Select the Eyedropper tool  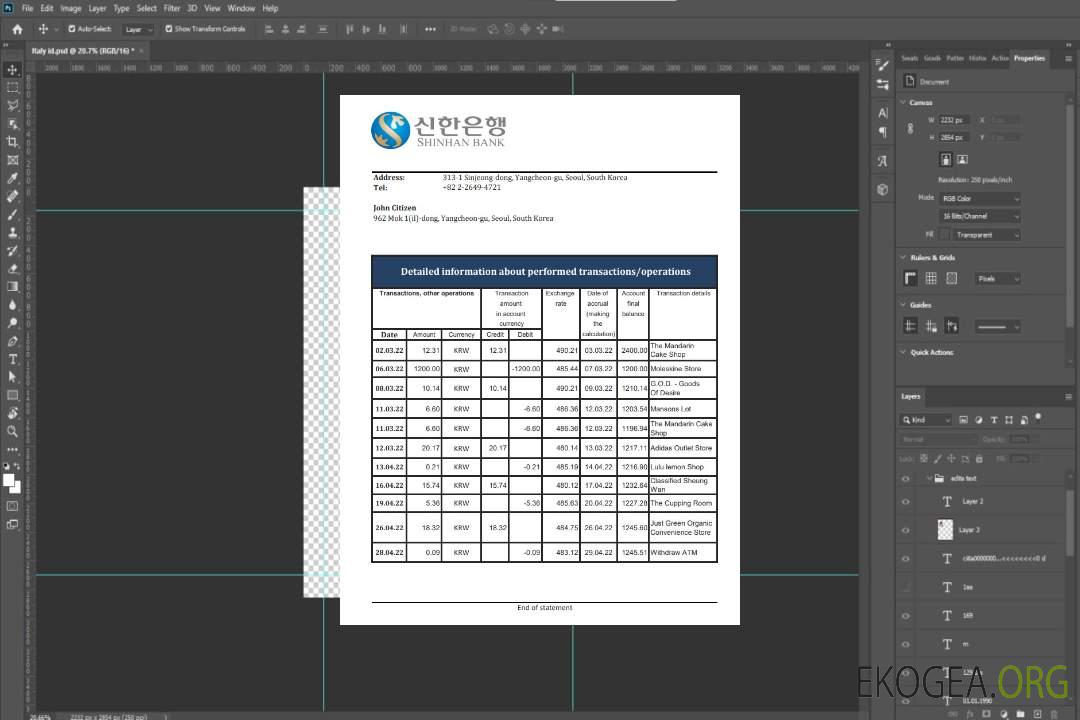12,178
